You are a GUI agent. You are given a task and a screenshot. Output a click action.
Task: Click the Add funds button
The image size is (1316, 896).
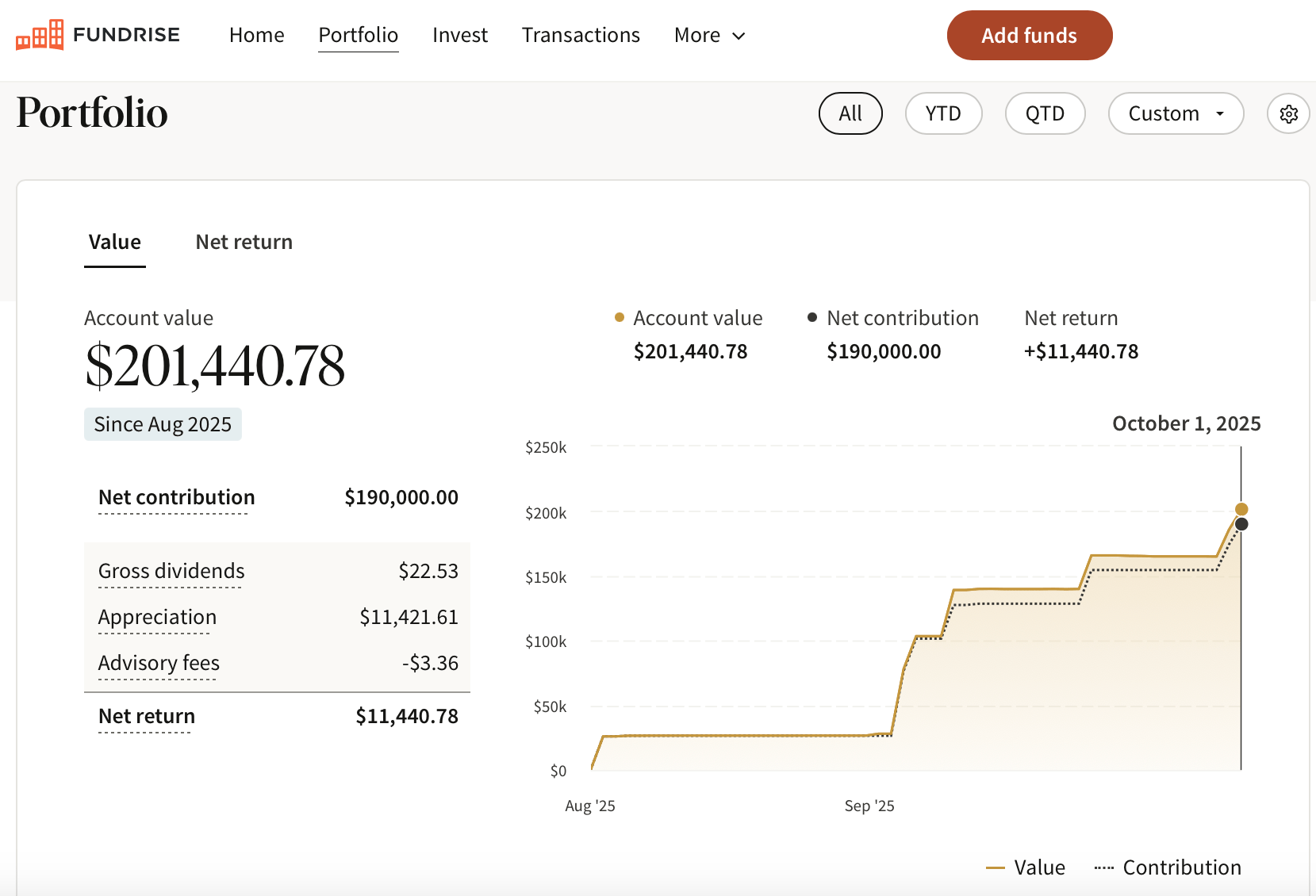tap(1029, 35)
